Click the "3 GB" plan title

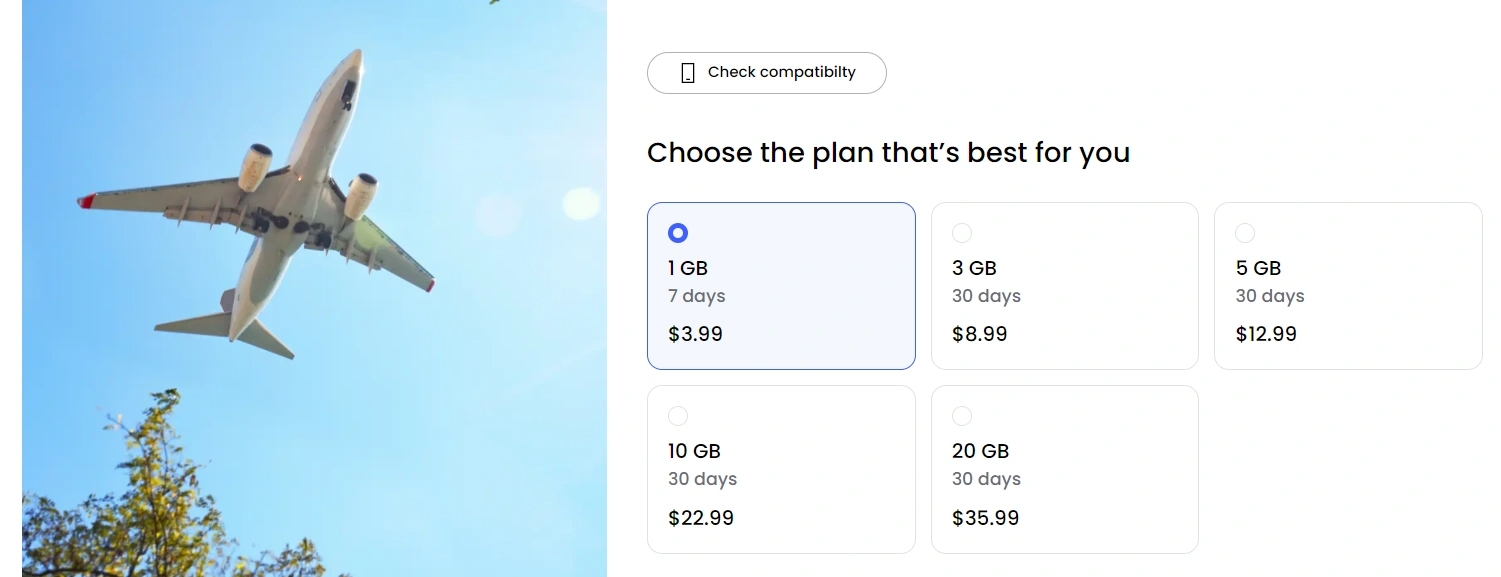974,268
